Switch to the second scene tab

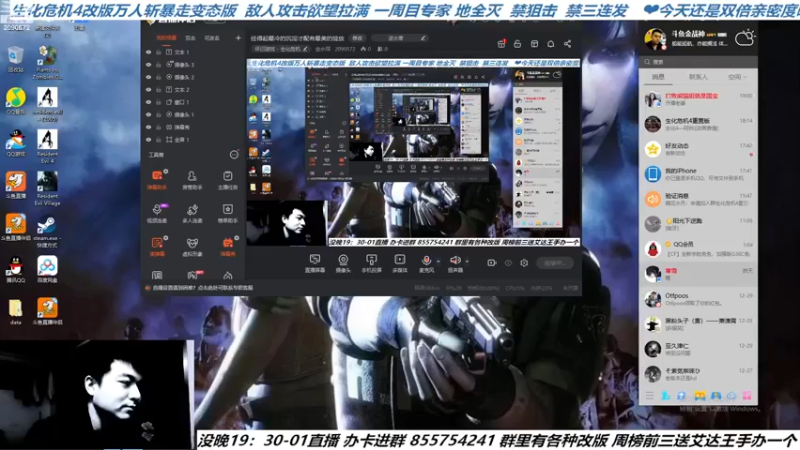tap(190, 38)
